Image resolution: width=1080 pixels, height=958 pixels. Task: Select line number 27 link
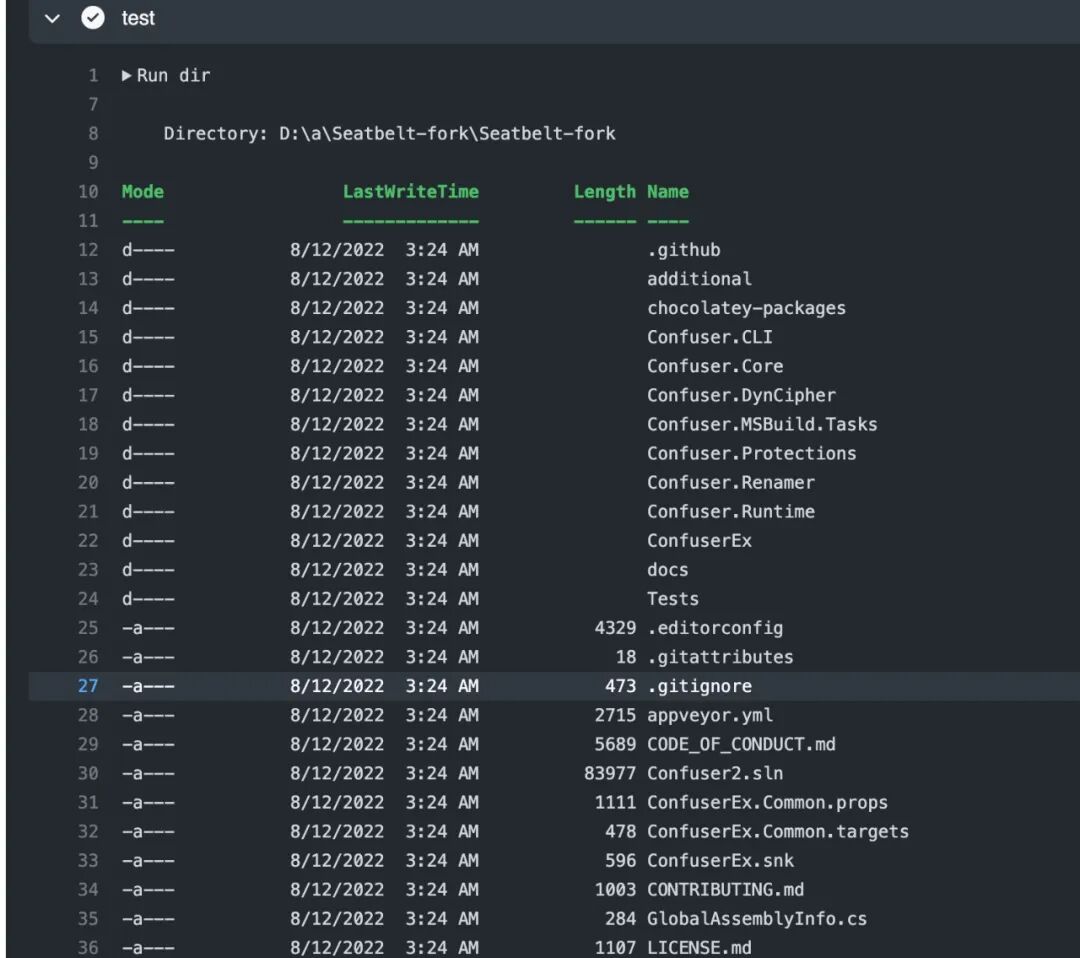click(x=88, y=686)
